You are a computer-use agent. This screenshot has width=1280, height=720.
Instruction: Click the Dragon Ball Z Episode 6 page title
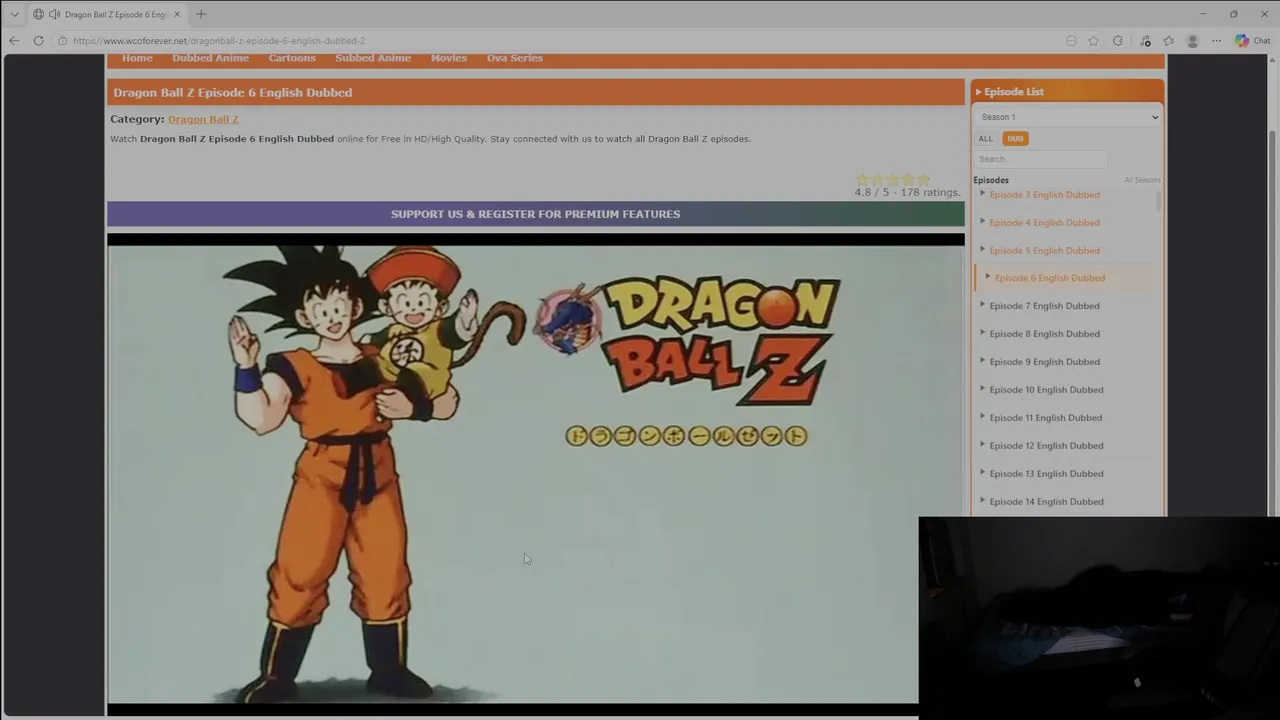click(233, 92)
